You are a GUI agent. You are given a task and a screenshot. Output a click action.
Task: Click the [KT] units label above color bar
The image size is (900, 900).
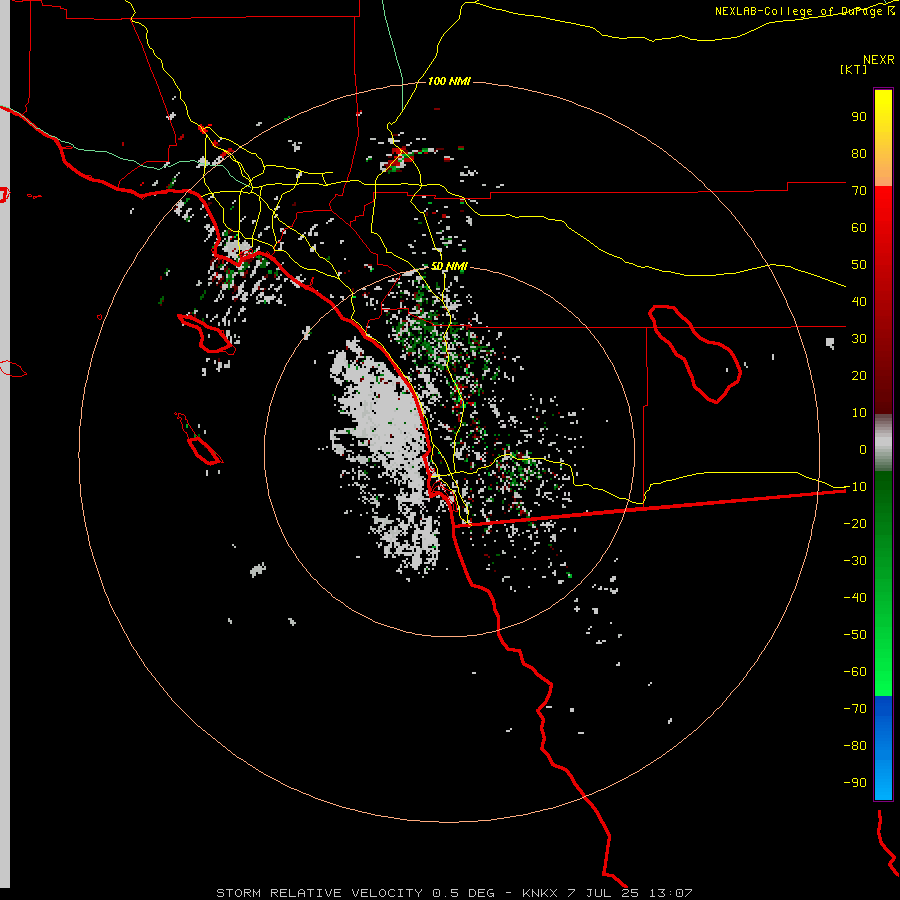coord(854,69)
